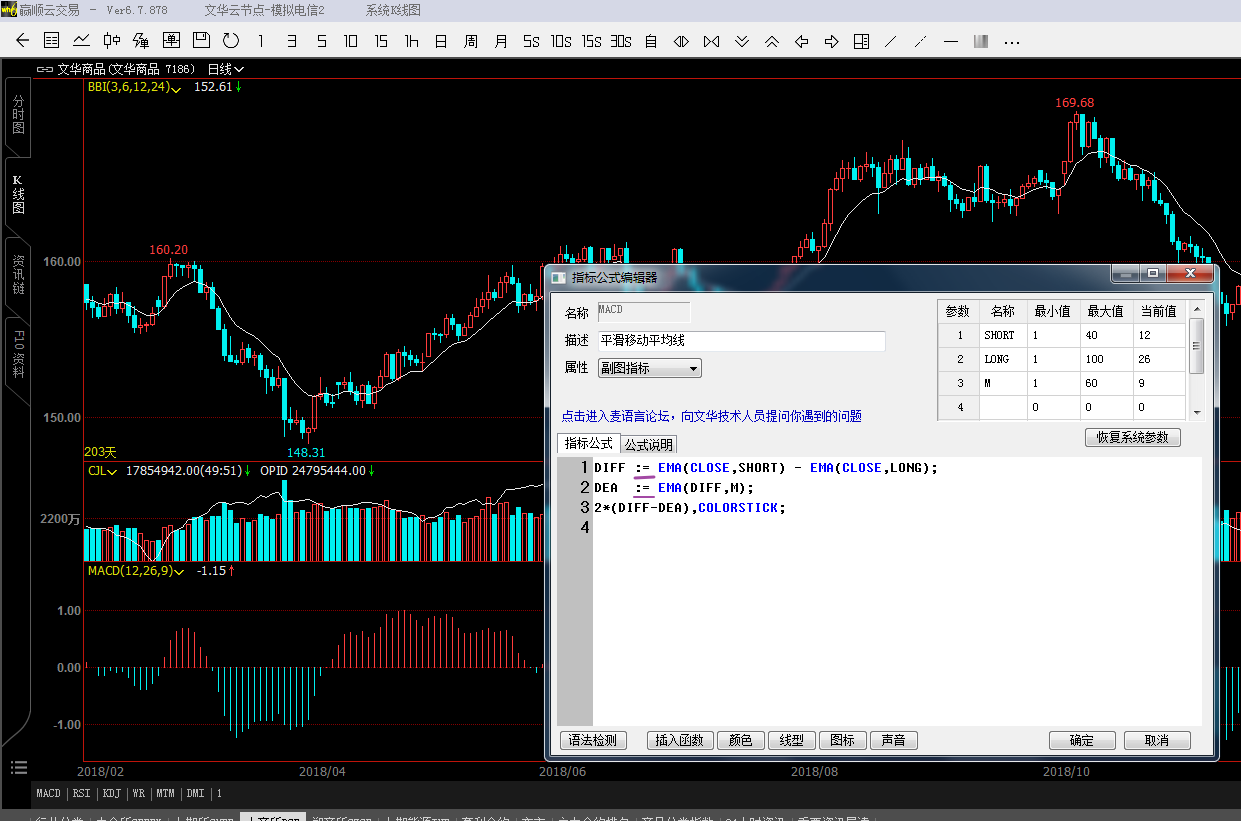Open the 麦语言论坛 help link

pos(711,416)
